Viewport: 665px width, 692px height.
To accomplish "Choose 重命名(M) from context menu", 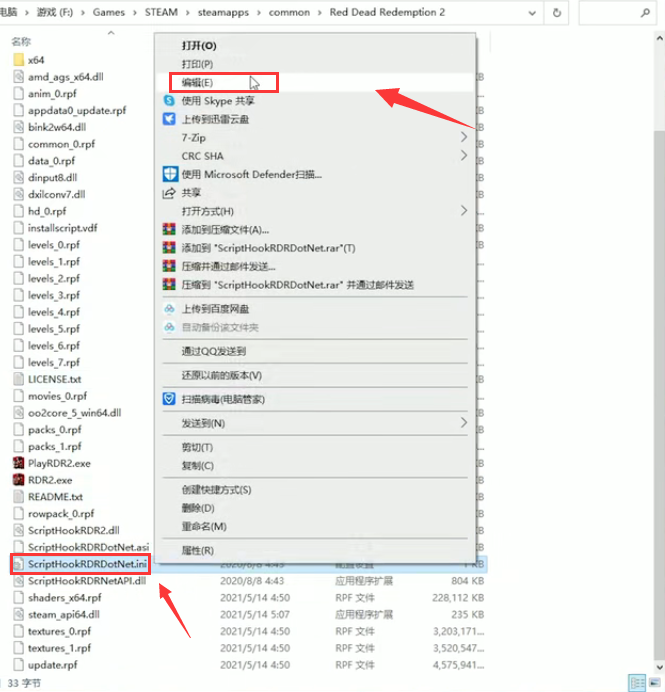I will pyautogui.click(x=204, y=527).
